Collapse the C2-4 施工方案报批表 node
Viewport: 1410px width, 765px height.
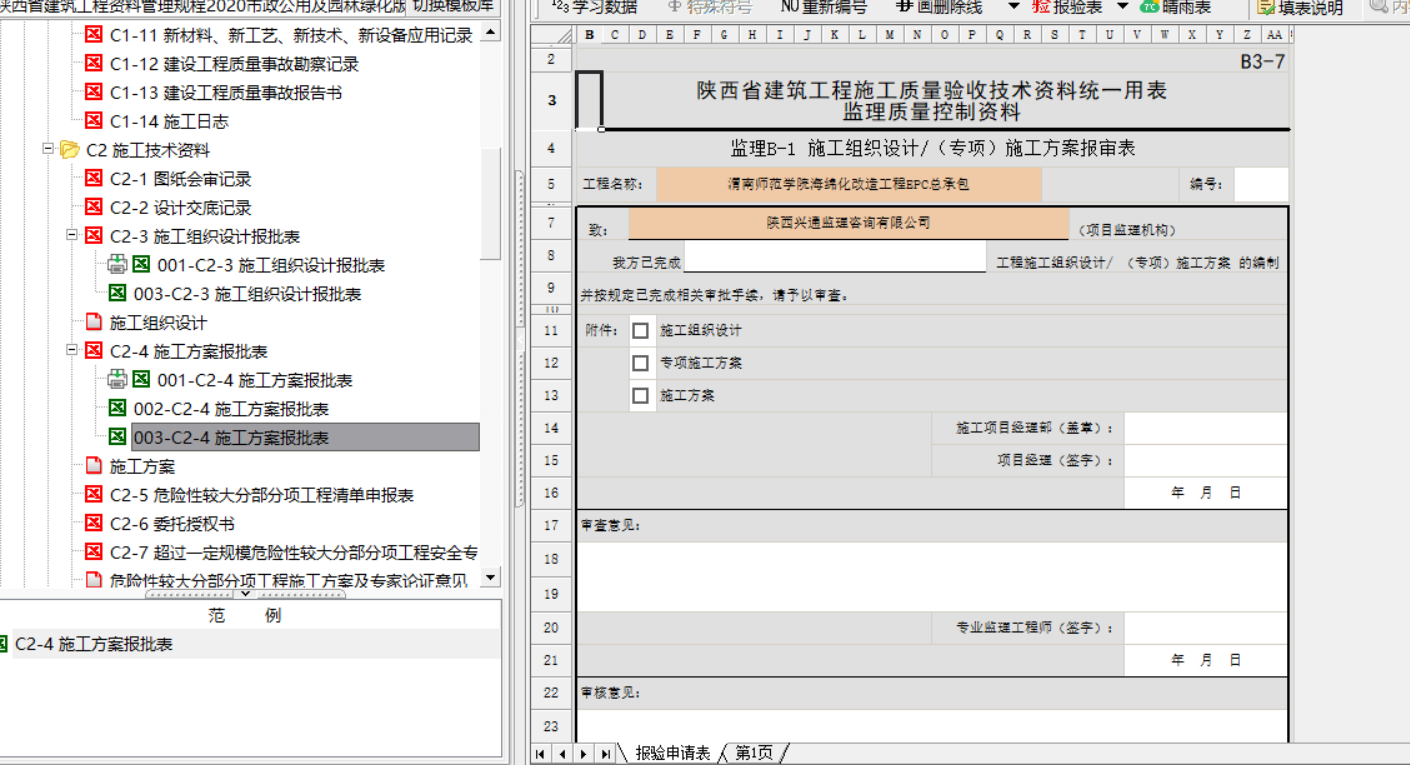[x=72, y=351]
